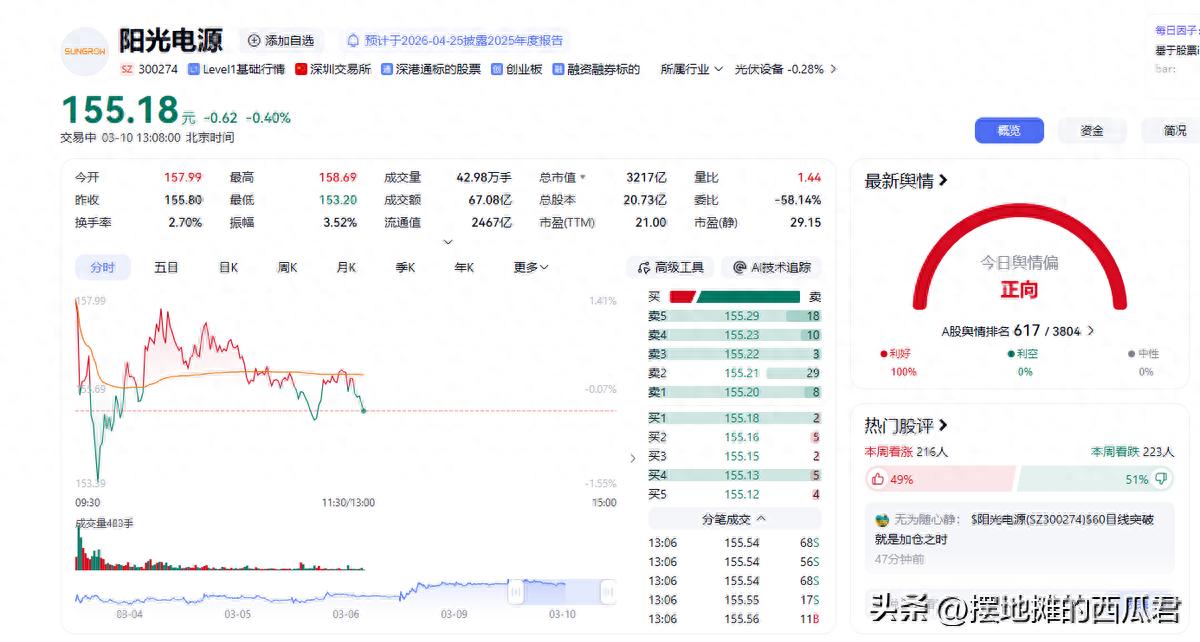Viewport: 1200px width, 642px height.
Task: Click 添加自选 to add to watchlist
Action: point(282,40)
